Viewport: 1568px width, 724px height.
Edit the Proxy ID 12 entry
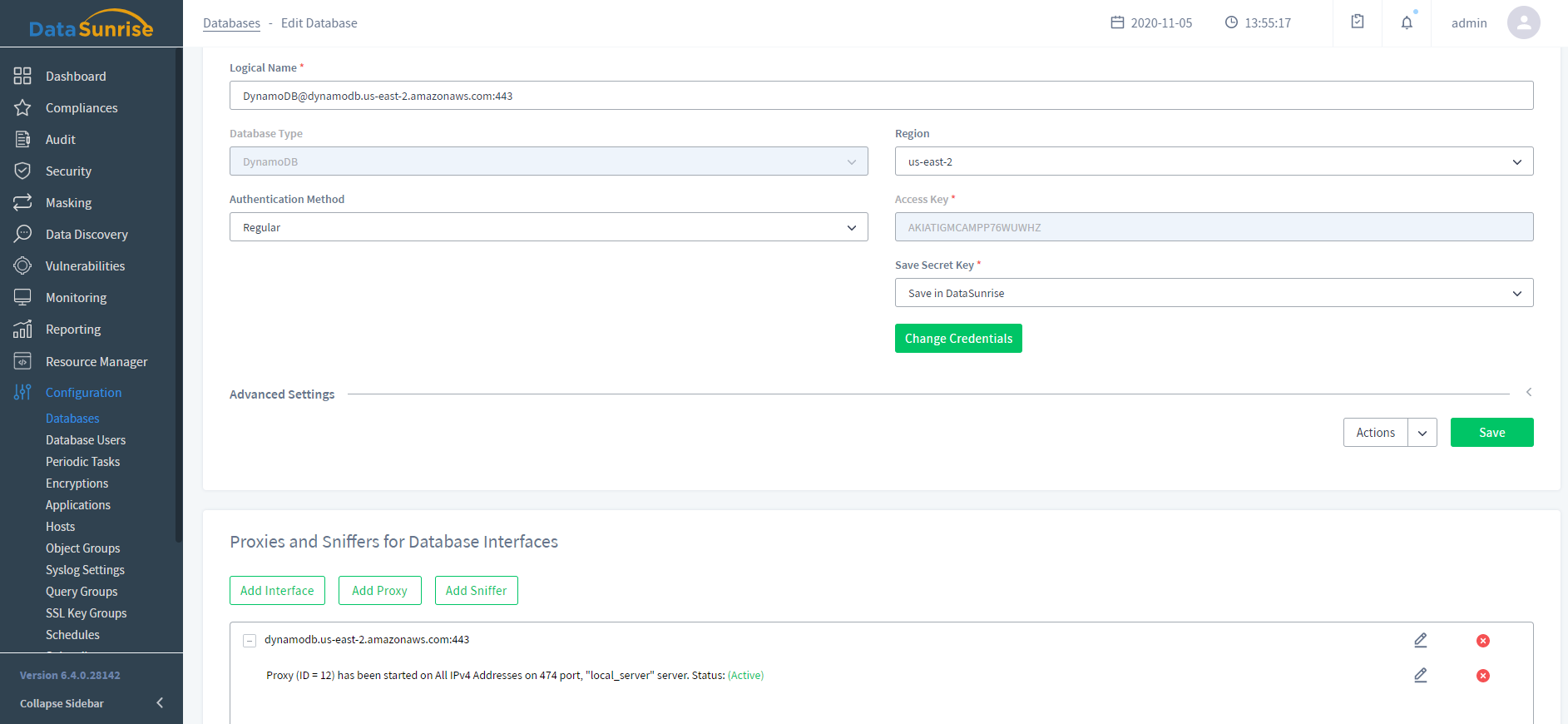coord(1421,675)
